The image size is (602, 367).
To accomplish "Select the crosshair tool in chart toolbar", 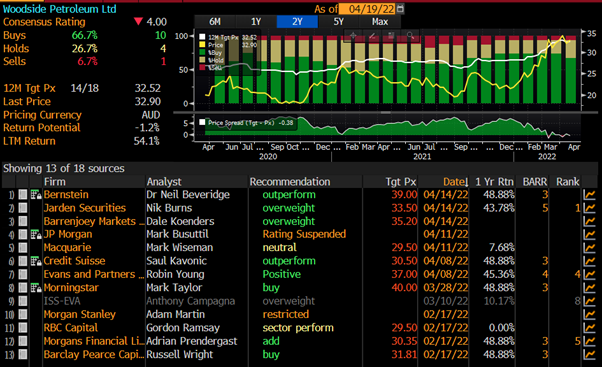I will [353, 36].
